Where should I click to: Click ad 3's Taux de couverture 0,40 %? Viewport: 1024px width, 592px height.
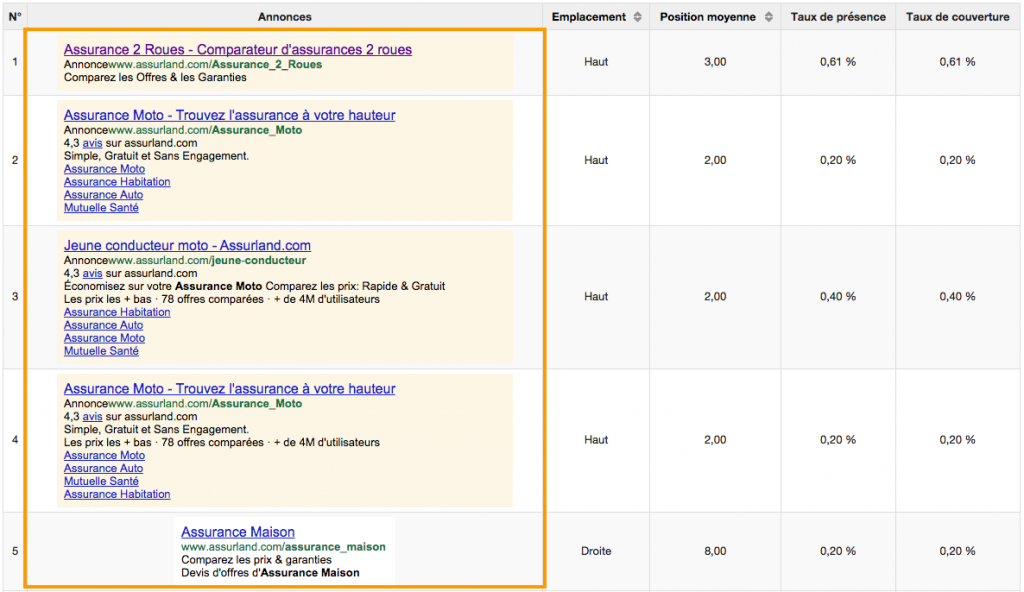tap(957, 297)
